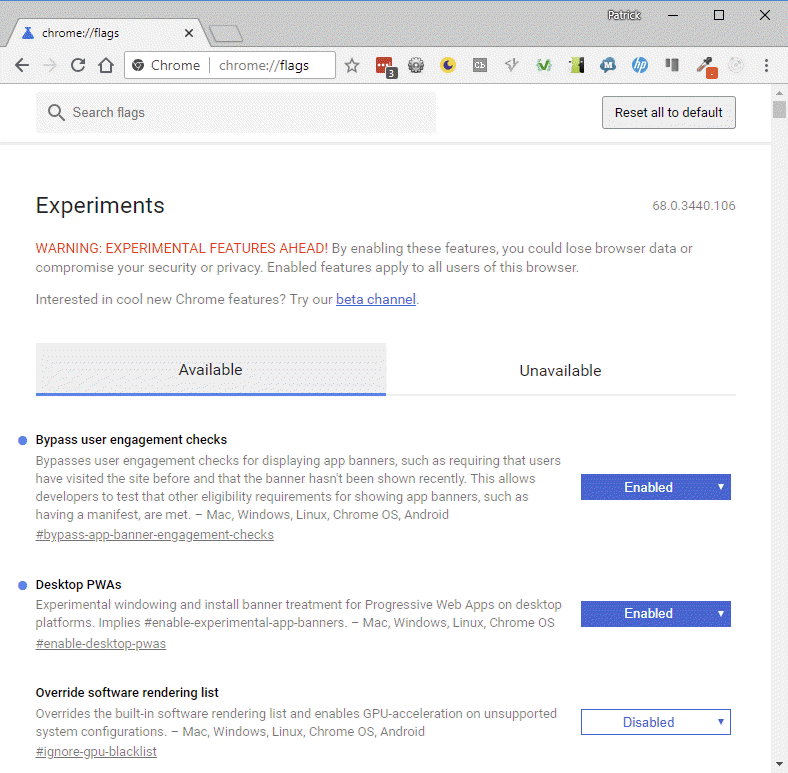Open the HP extension icon
Screen dimensions: 788x773
coord(640,66)
